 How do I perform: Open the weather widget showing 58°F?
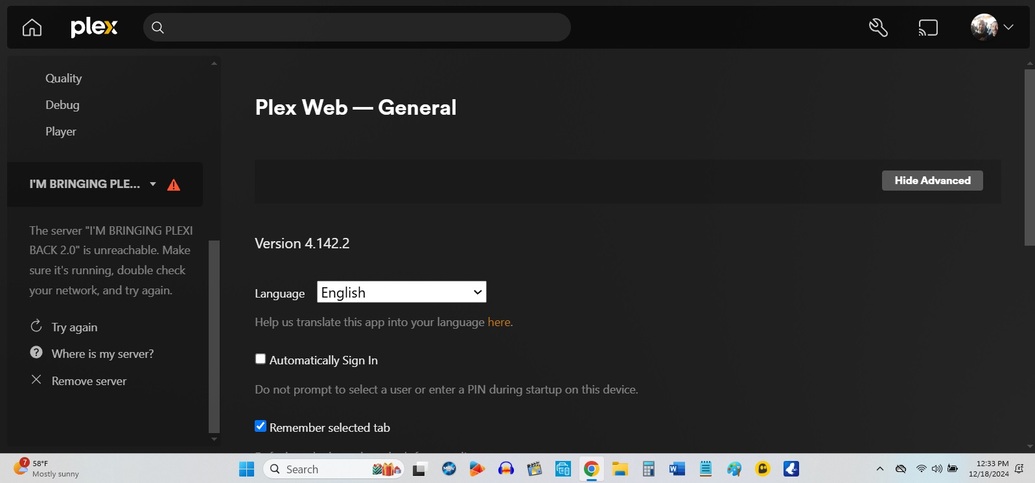(x=46, y=468)
